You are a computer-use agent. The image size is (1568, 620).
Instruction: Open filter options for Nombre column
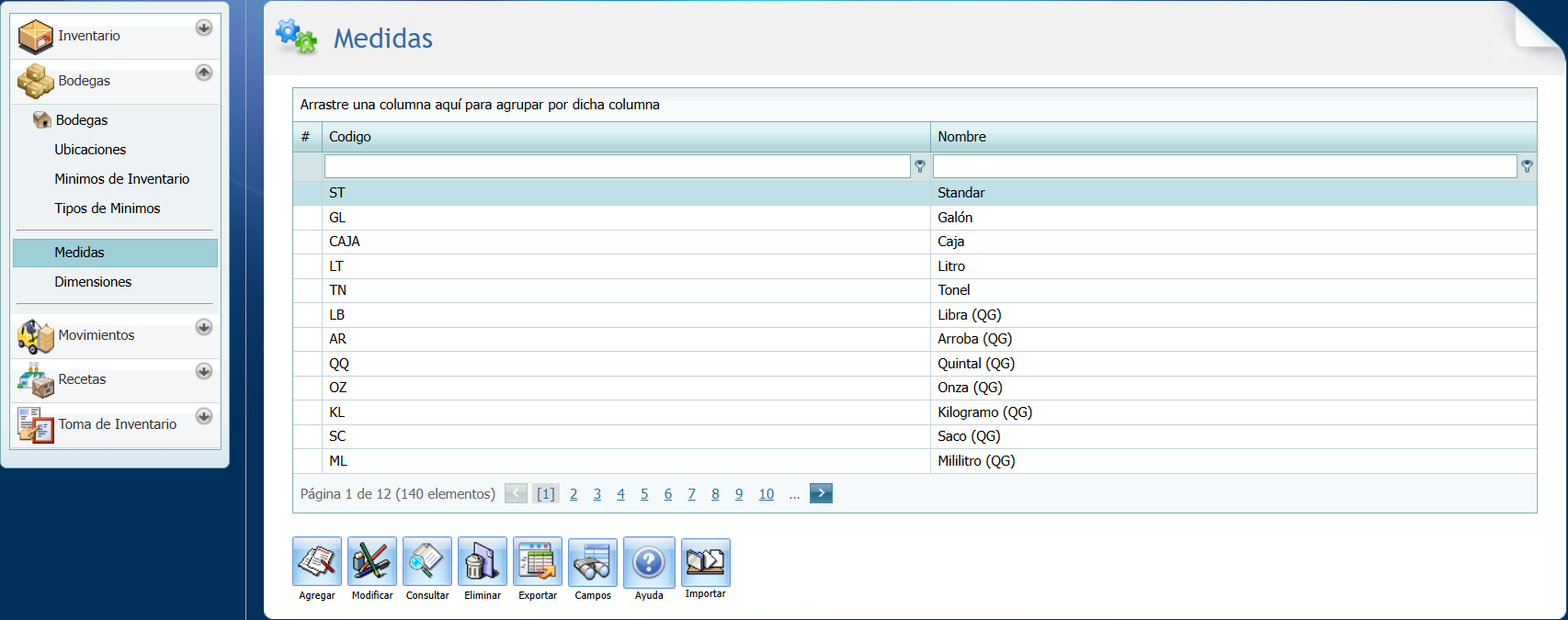[1527, 166]
